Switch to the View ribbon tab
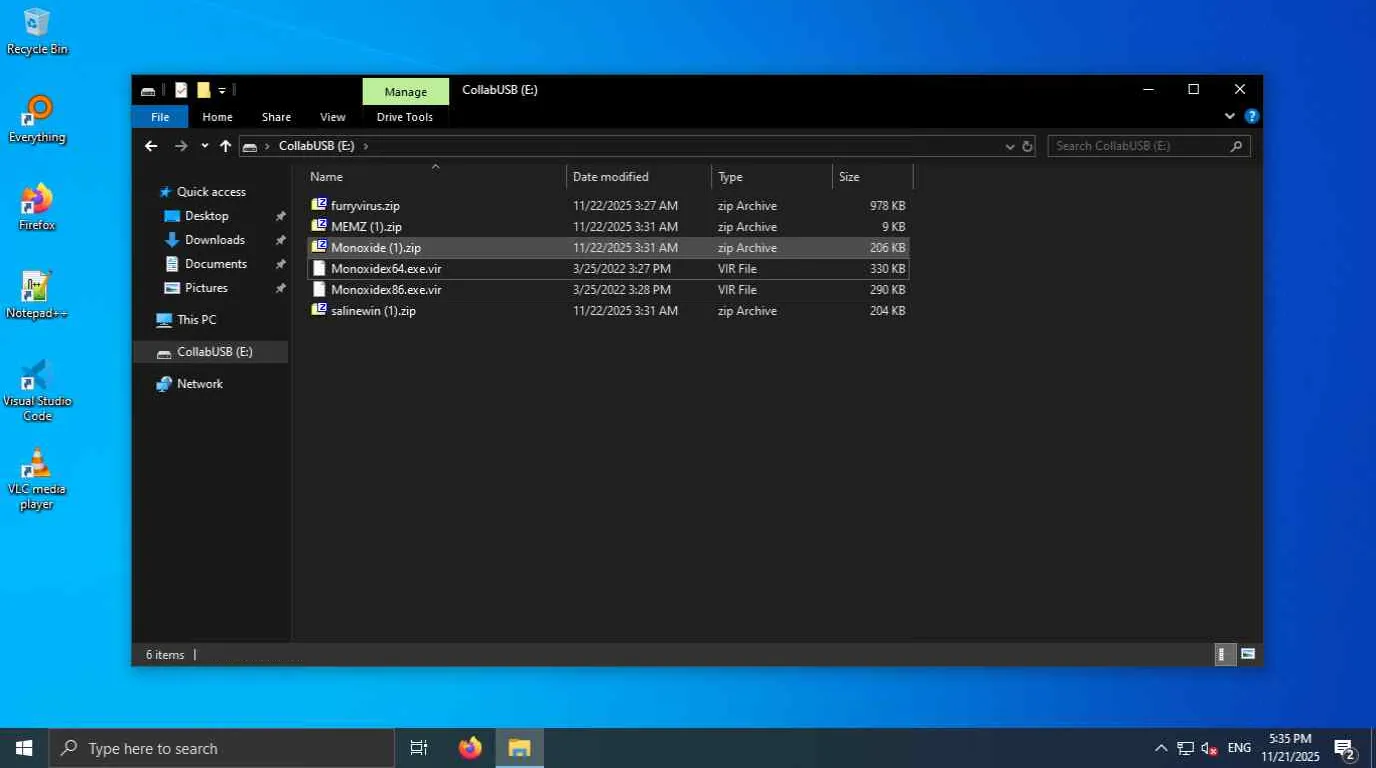This screenshot has height=768, width=1376. pyautogui.click(x=333, y=117)
